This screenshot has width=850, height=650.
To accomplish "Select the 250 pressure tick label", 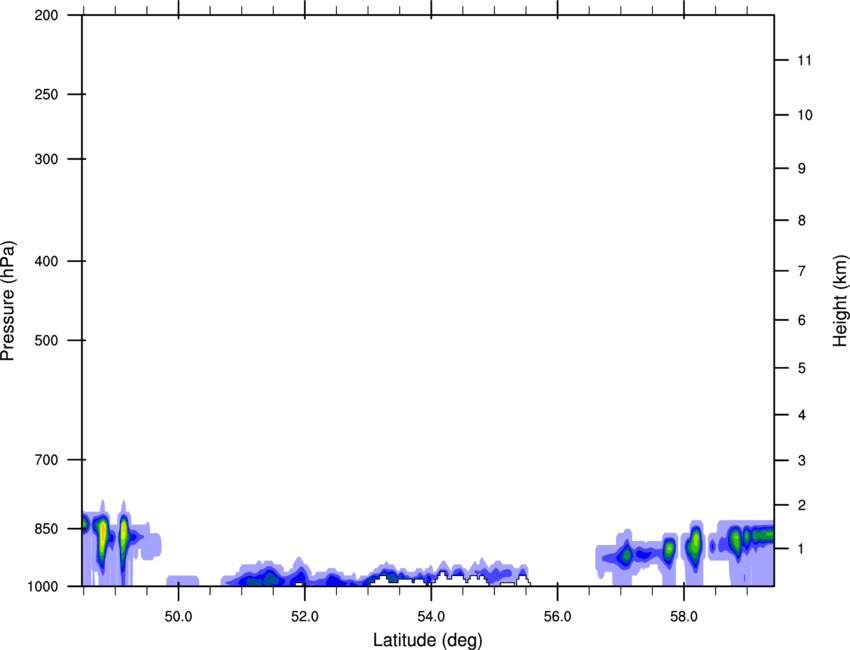I will 46,95.
